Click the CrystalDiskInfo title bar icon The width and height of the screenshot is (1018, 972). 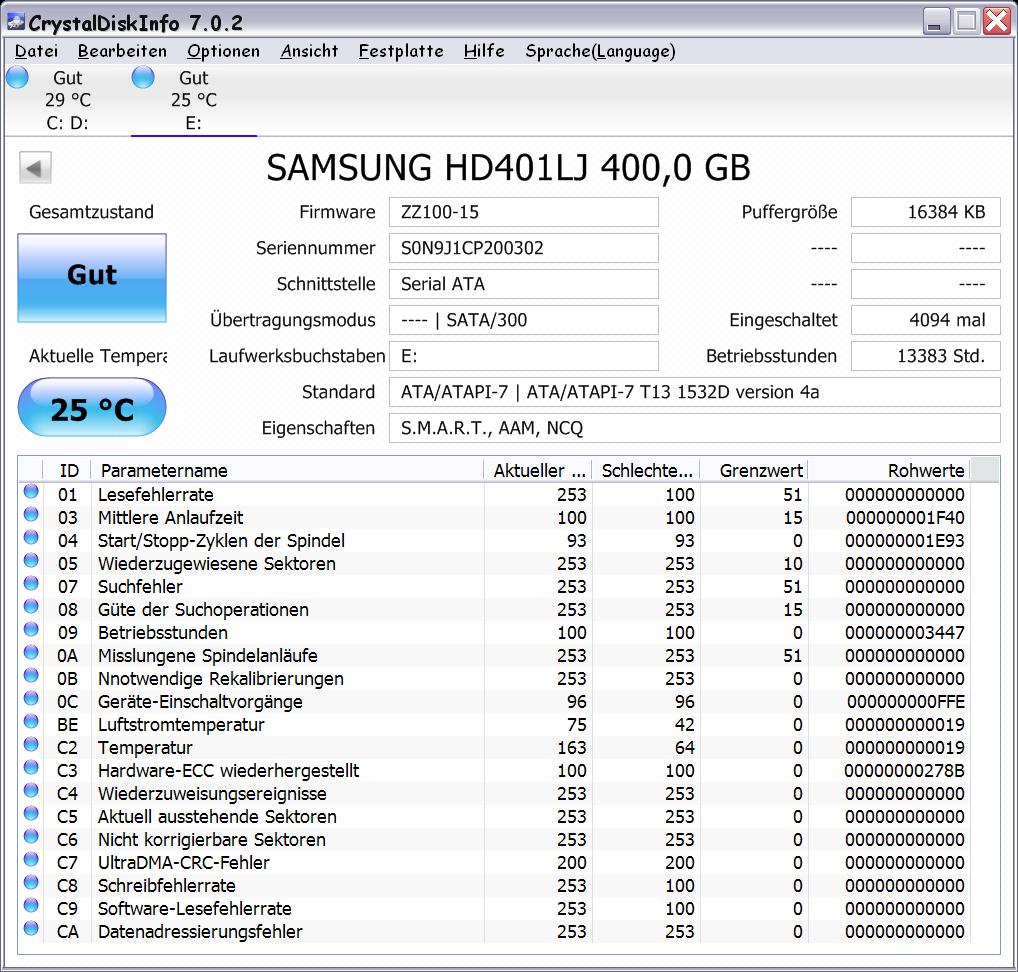[x=16, y=23]
